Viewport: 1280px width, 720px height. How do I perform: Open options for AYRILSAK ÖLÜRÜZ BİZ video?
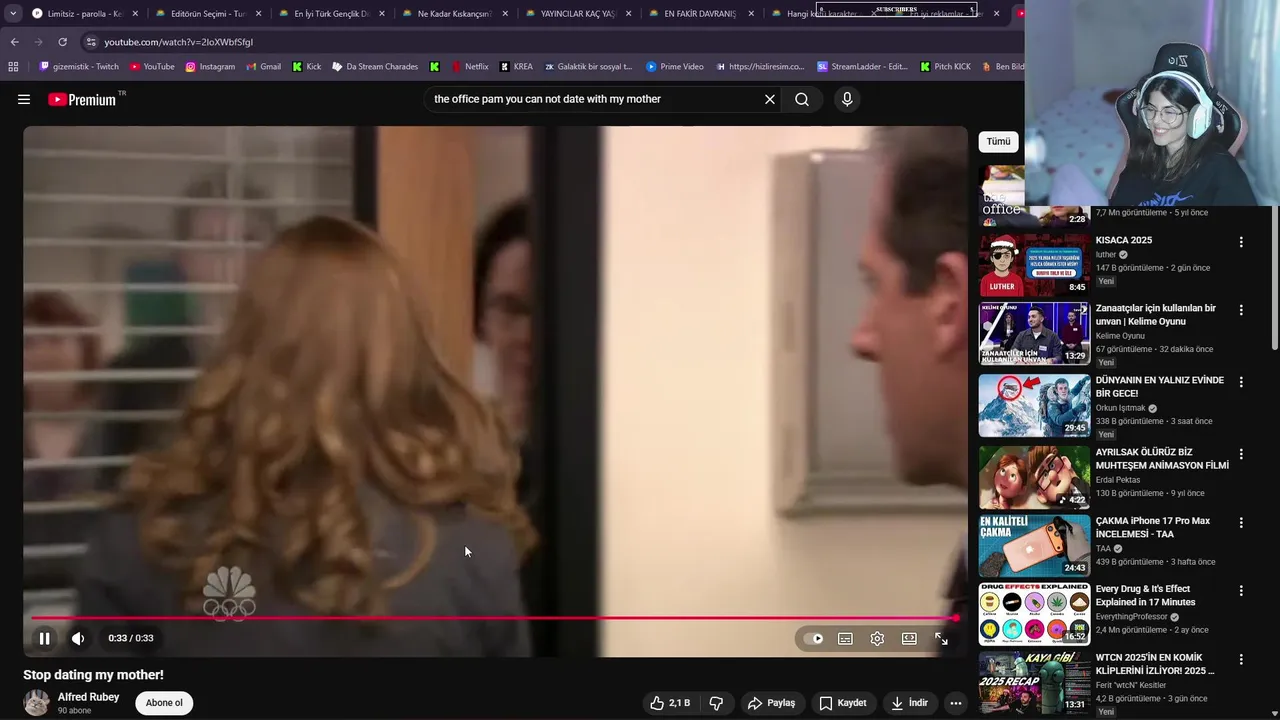click(x=1241, y=454)
